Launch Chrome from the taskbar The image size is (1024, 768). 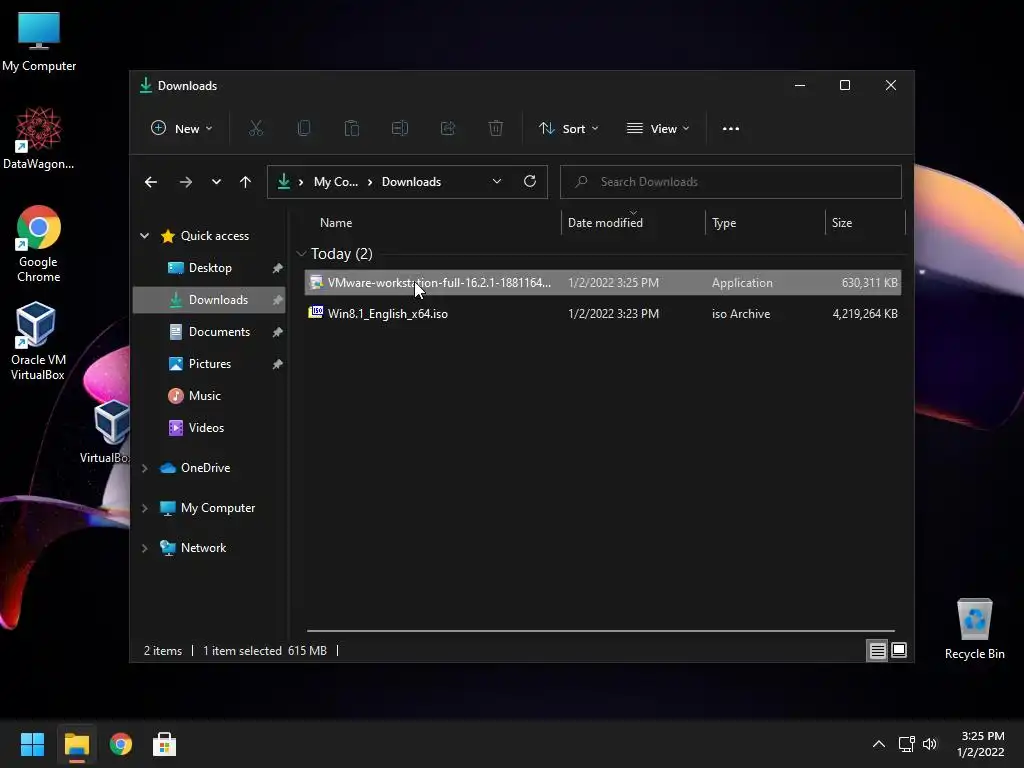[x=121, y=744]
